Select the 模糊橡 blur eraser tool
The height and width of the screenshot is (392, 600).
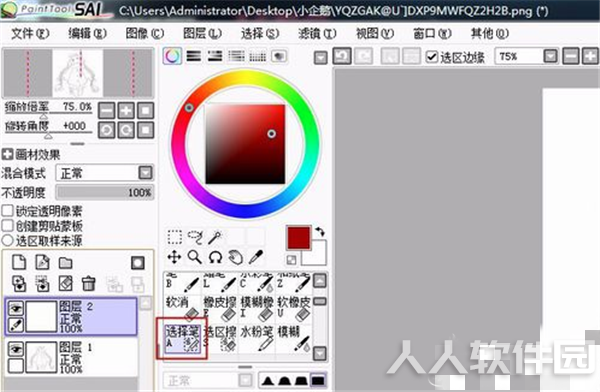point(256,309)
